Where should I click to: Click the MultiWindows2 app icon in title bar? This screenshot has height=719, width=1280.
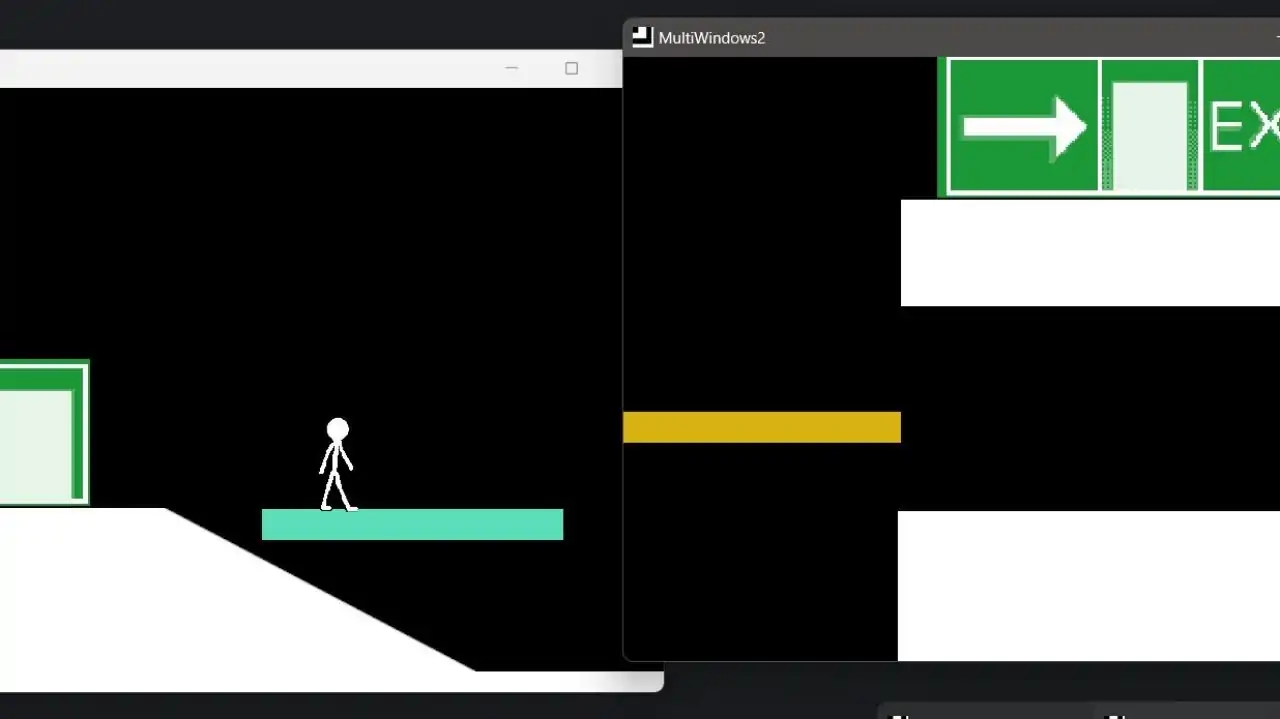642,37
